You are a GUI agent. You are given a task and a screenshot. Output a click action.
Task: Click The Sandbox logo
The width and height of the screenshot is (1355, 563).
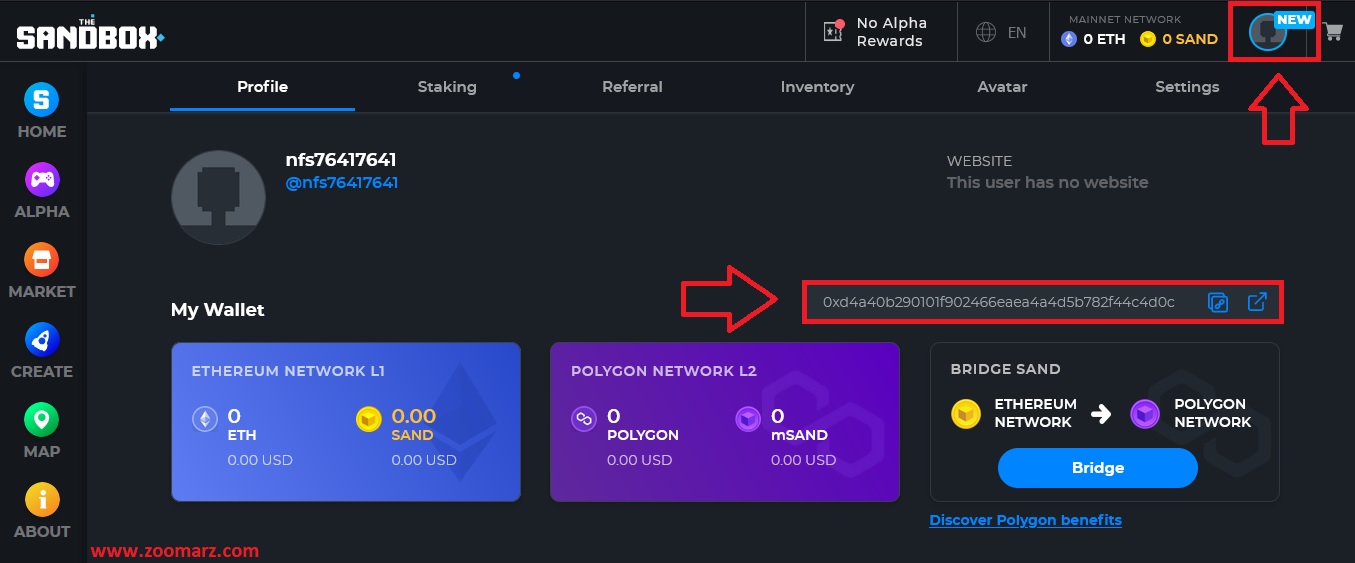(x=90, y=34)
